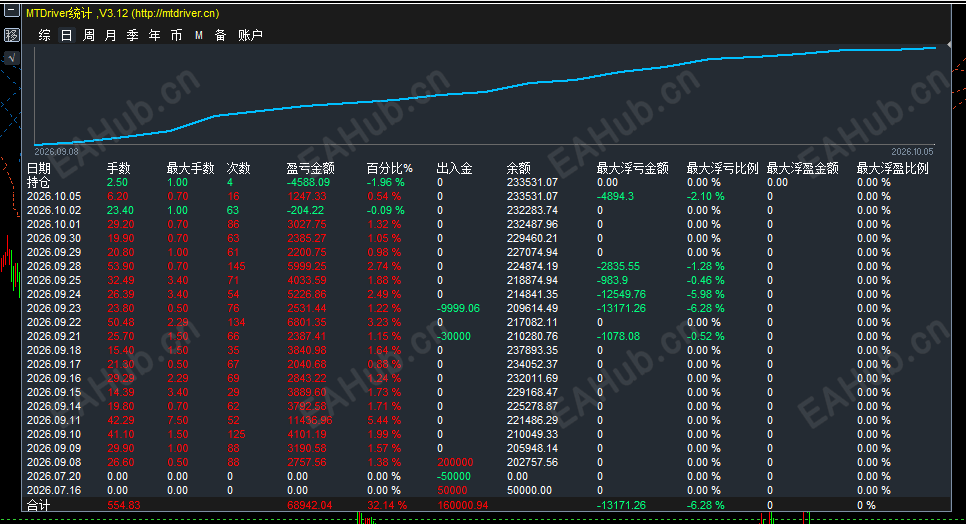Click the 200000 deposit value
This screenshot has height=524, width=966.
[x=455, y=462]
